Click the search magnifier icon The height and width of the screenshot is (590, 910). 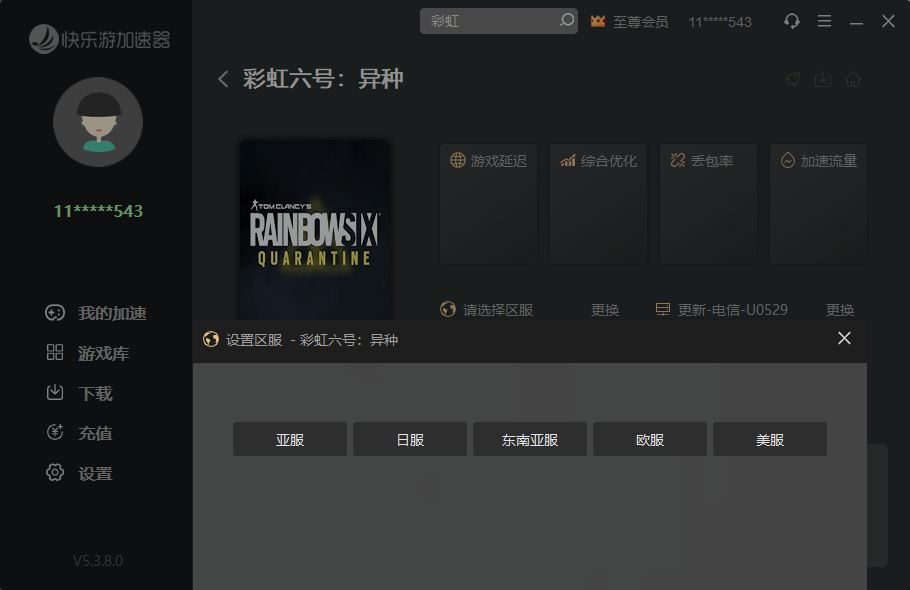(566, 20)
